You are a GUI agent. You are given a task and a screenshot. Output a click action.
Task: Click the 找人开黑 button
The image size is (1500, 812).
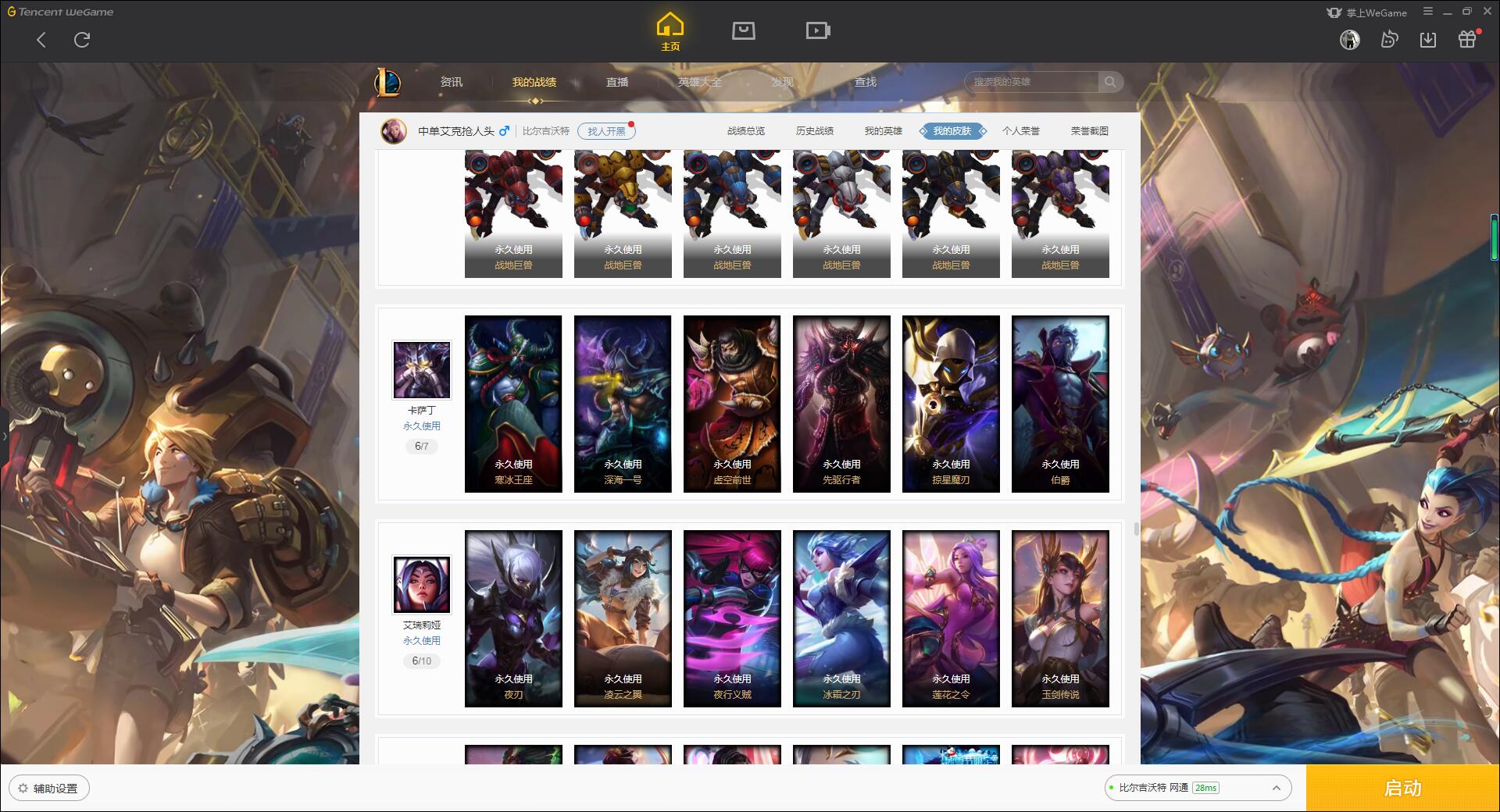tap(606, 131)
